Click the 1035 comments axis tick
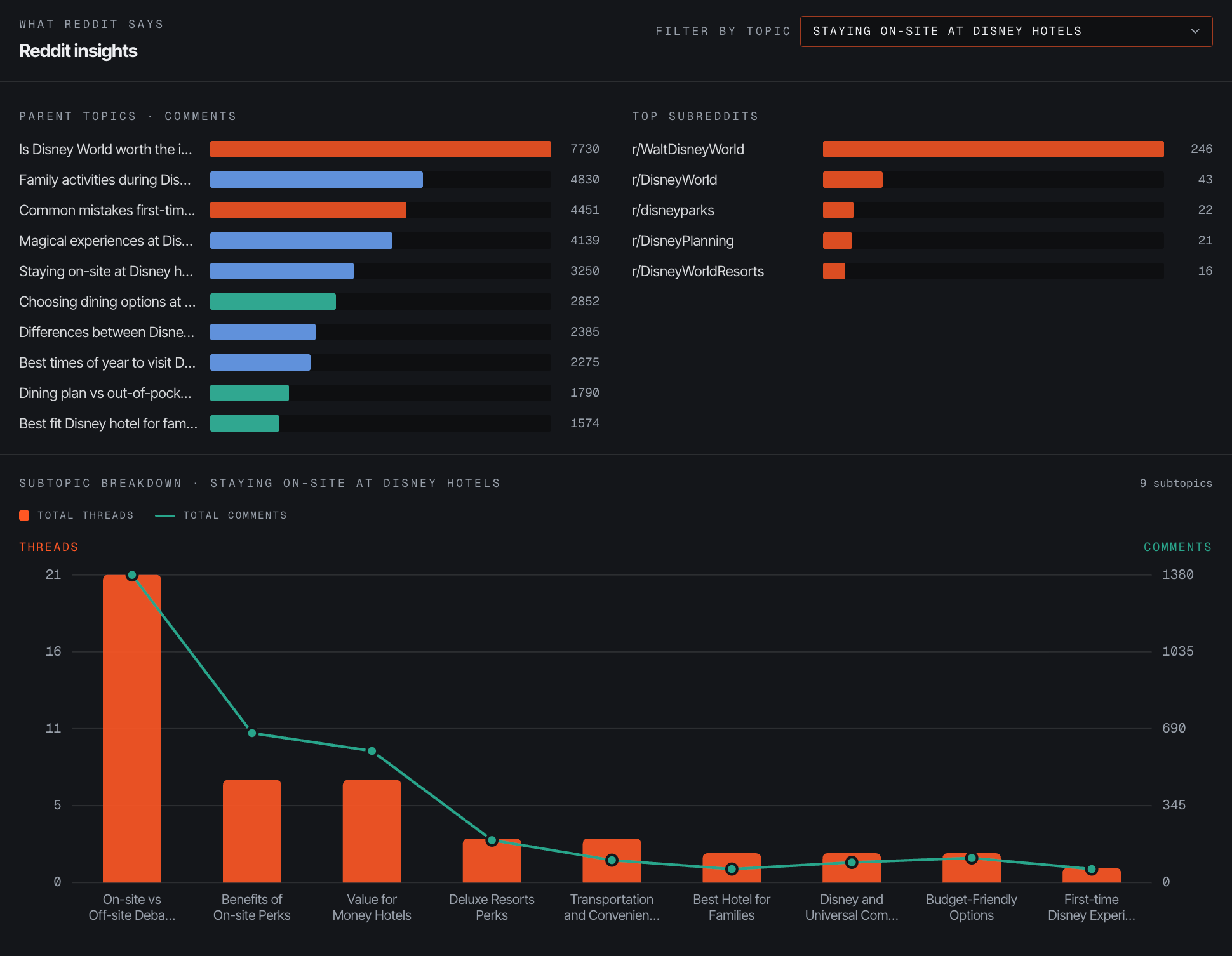 coord(1178,651)
